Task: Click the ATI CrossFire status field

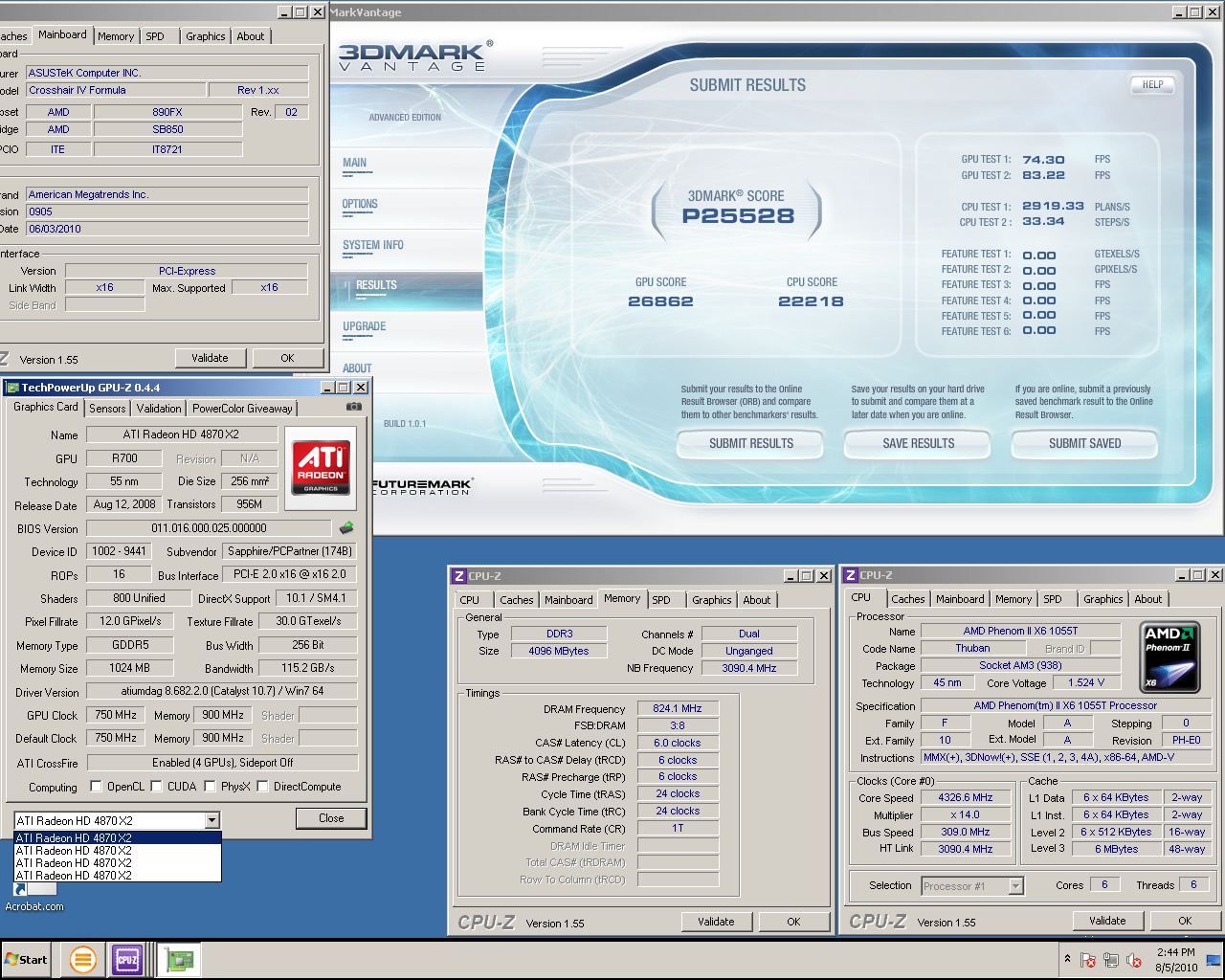Action: [222, 763]
